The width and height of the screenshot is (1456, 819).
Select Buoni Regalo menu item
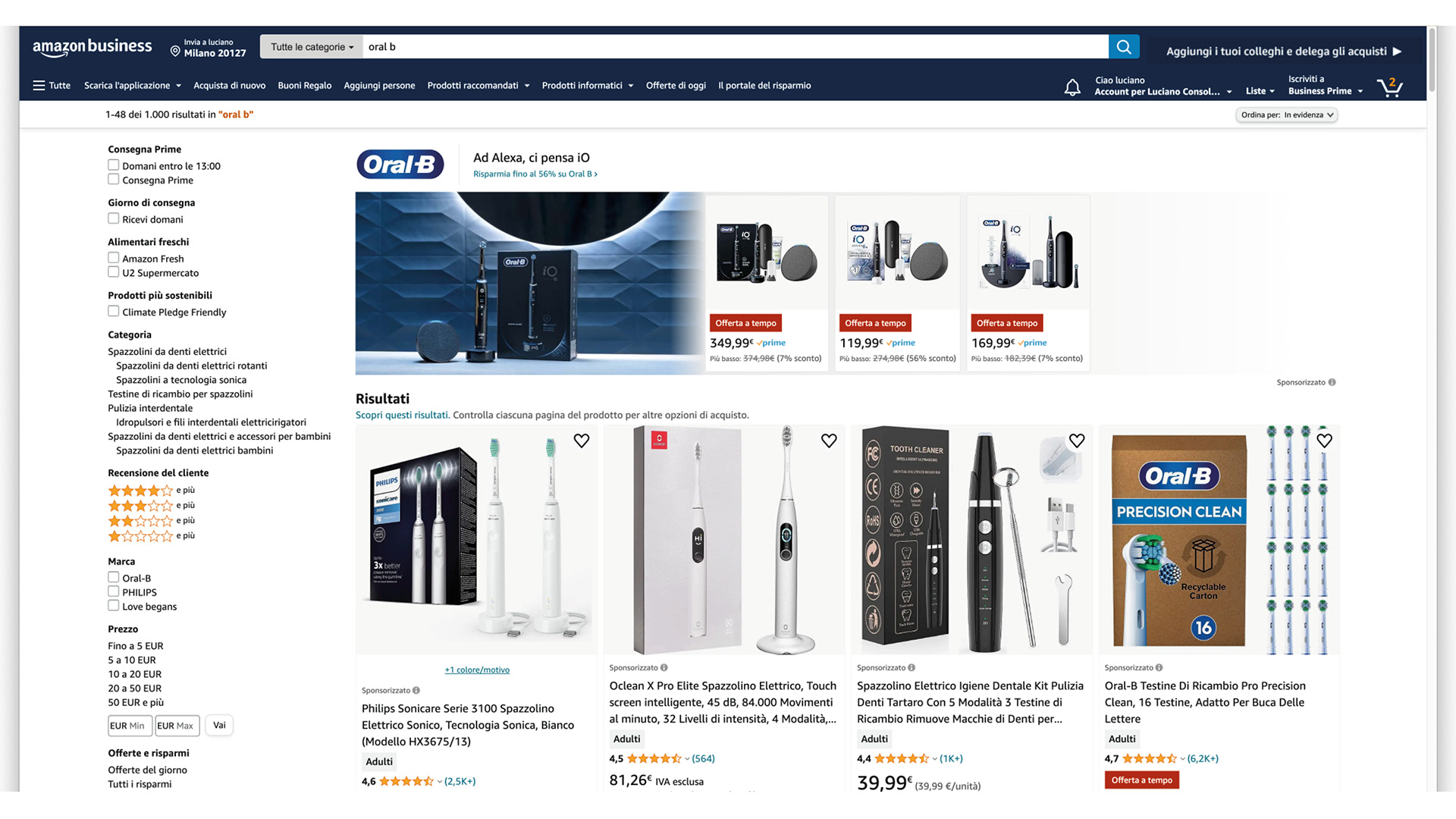pos(304,86)
